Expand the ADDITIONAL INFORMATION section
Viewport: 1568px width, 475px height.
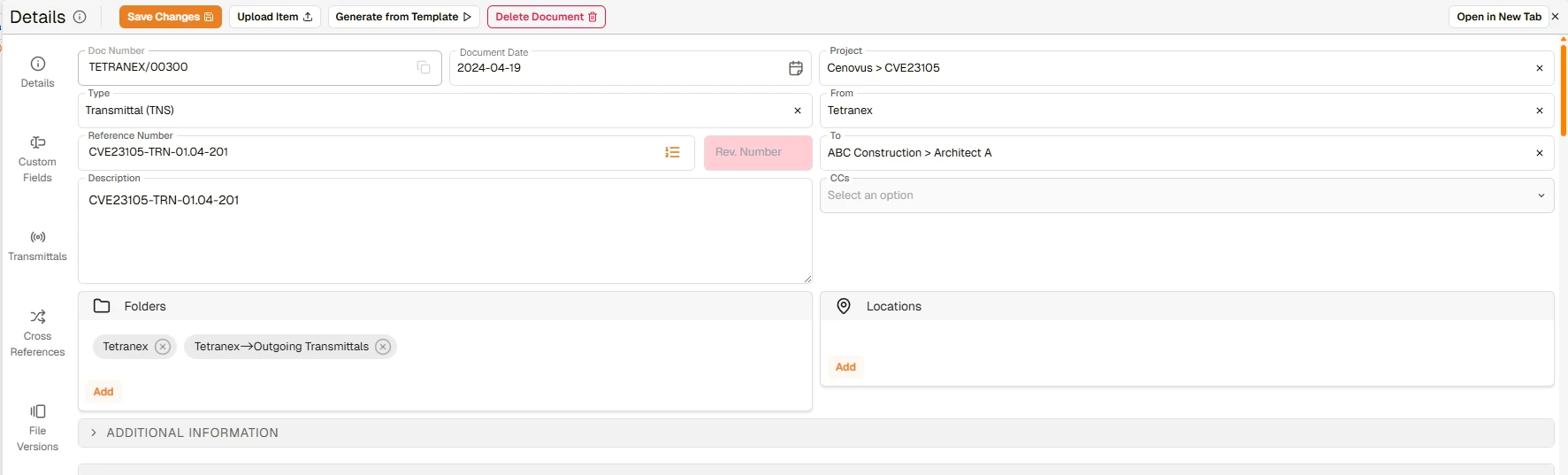(x=816, y=433)
